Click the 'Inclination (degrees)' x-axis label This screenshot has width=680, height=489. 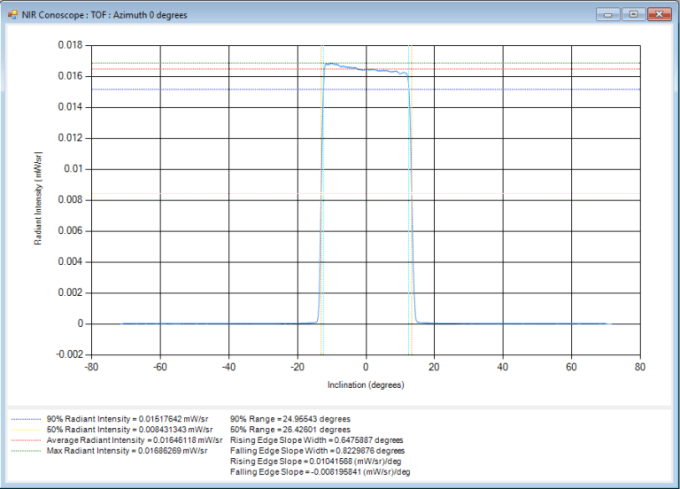(366, 385)
